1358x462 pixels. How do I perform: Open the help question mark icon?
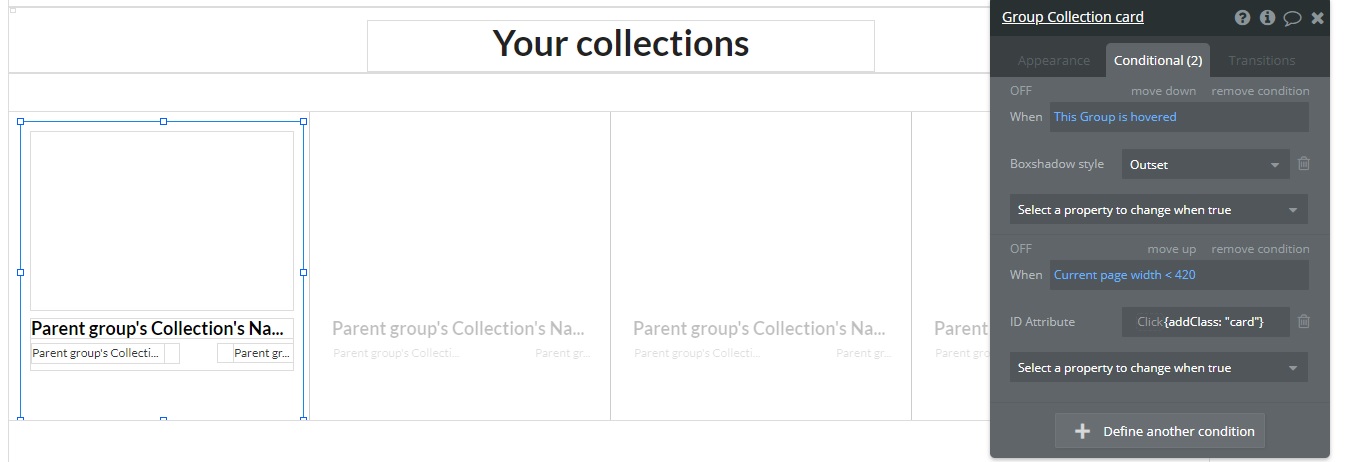(x=1242, y=18)
